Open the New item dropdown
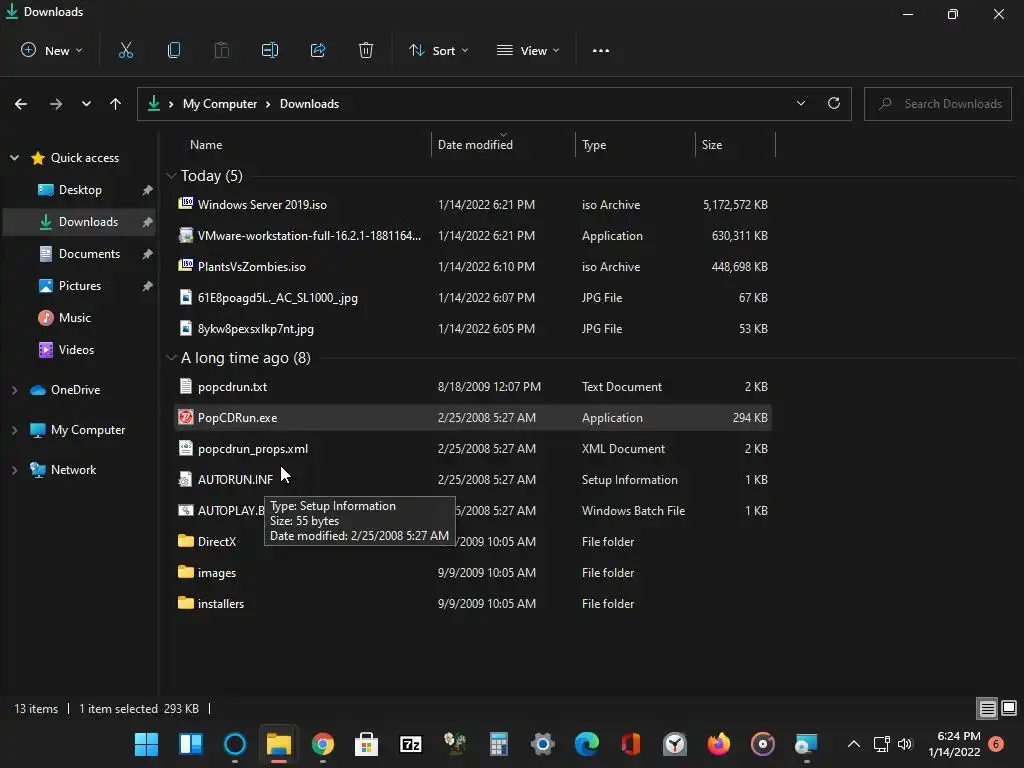 point(52,50)
